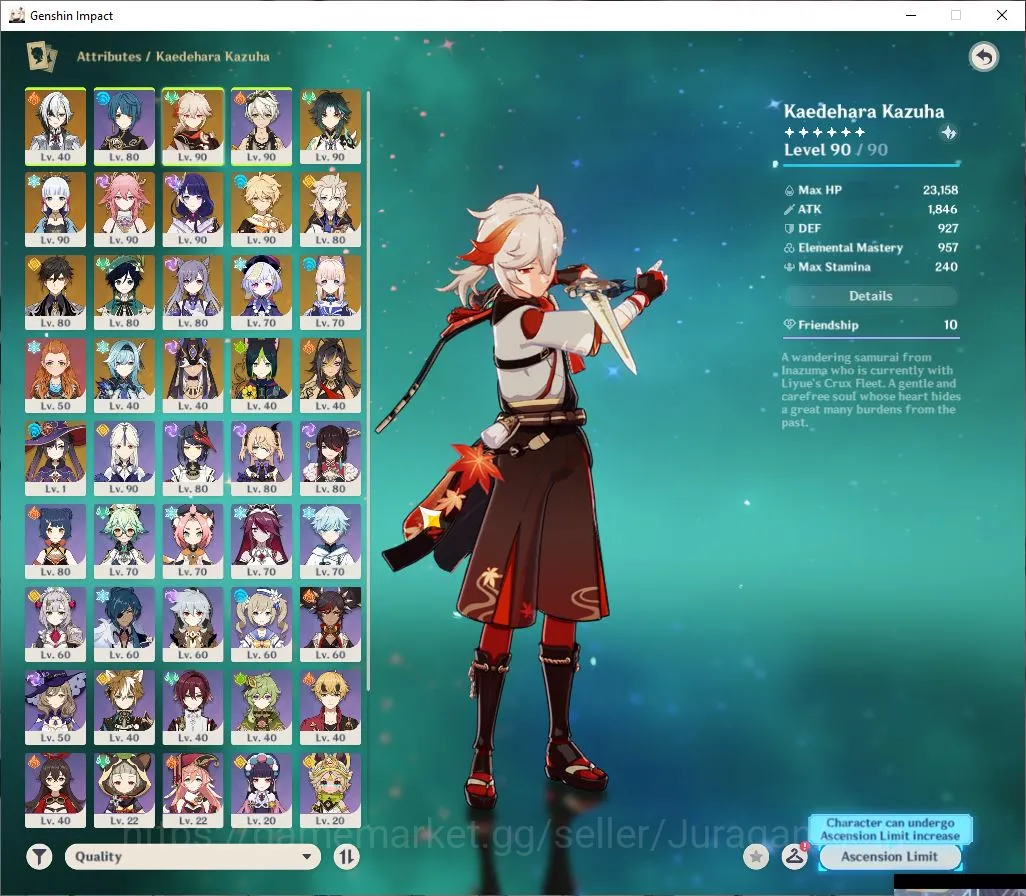Click the Max HP stat value 23,158

click(x=940, y=190)
